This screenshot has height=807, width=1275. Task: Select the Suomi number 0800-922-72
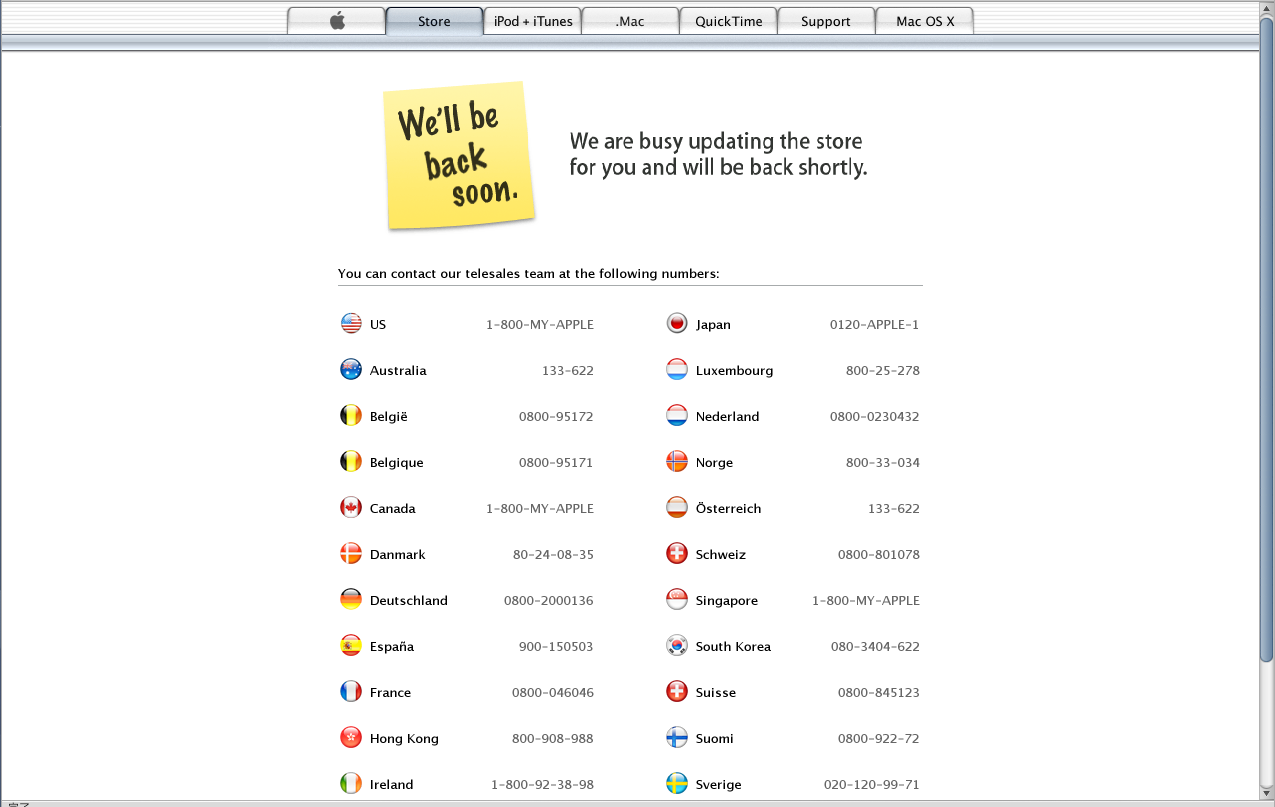point(879,739)
